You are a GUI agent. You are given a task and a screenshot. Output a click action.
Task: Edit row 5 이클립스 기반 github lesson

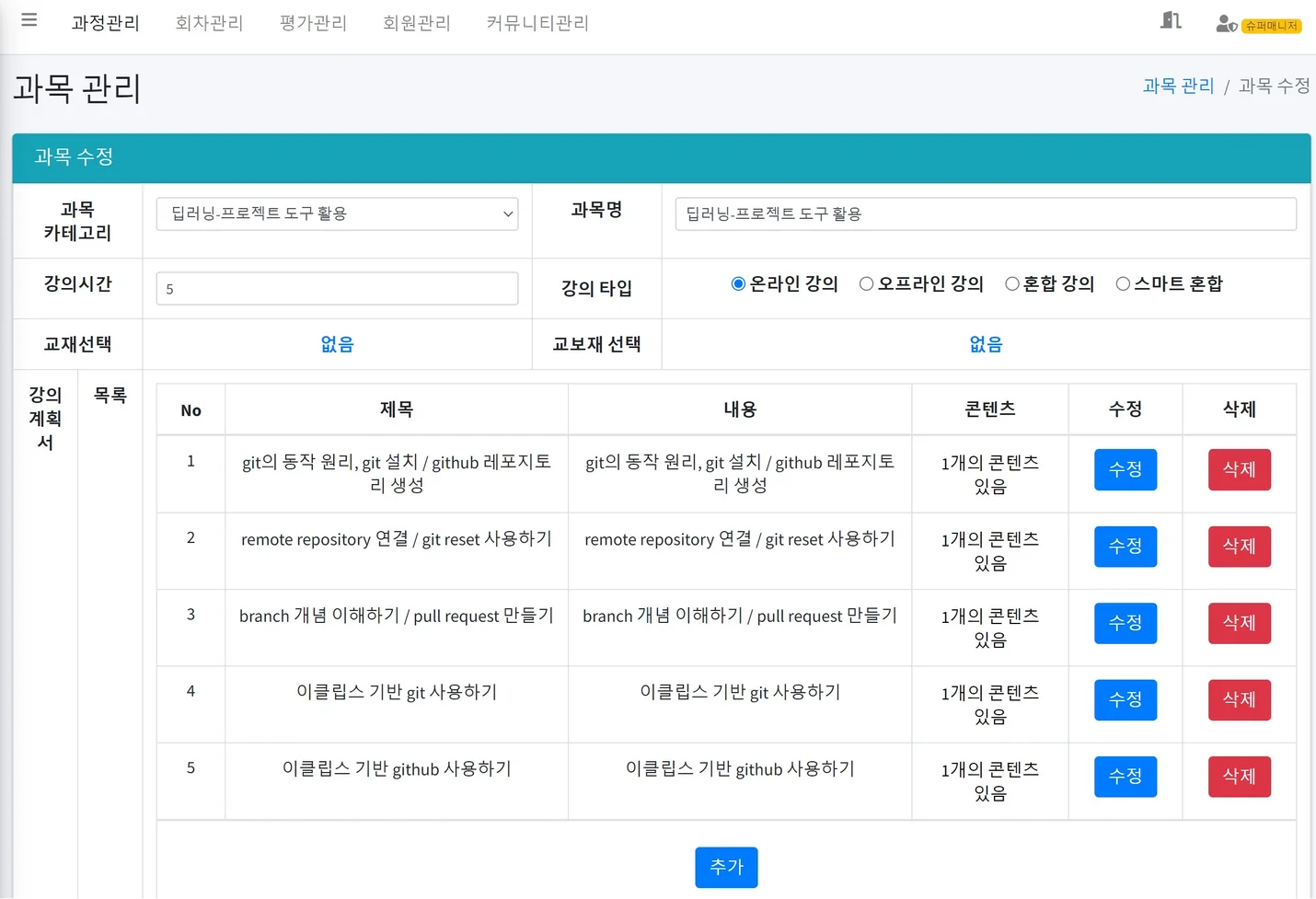click(x=1126, y=777)
